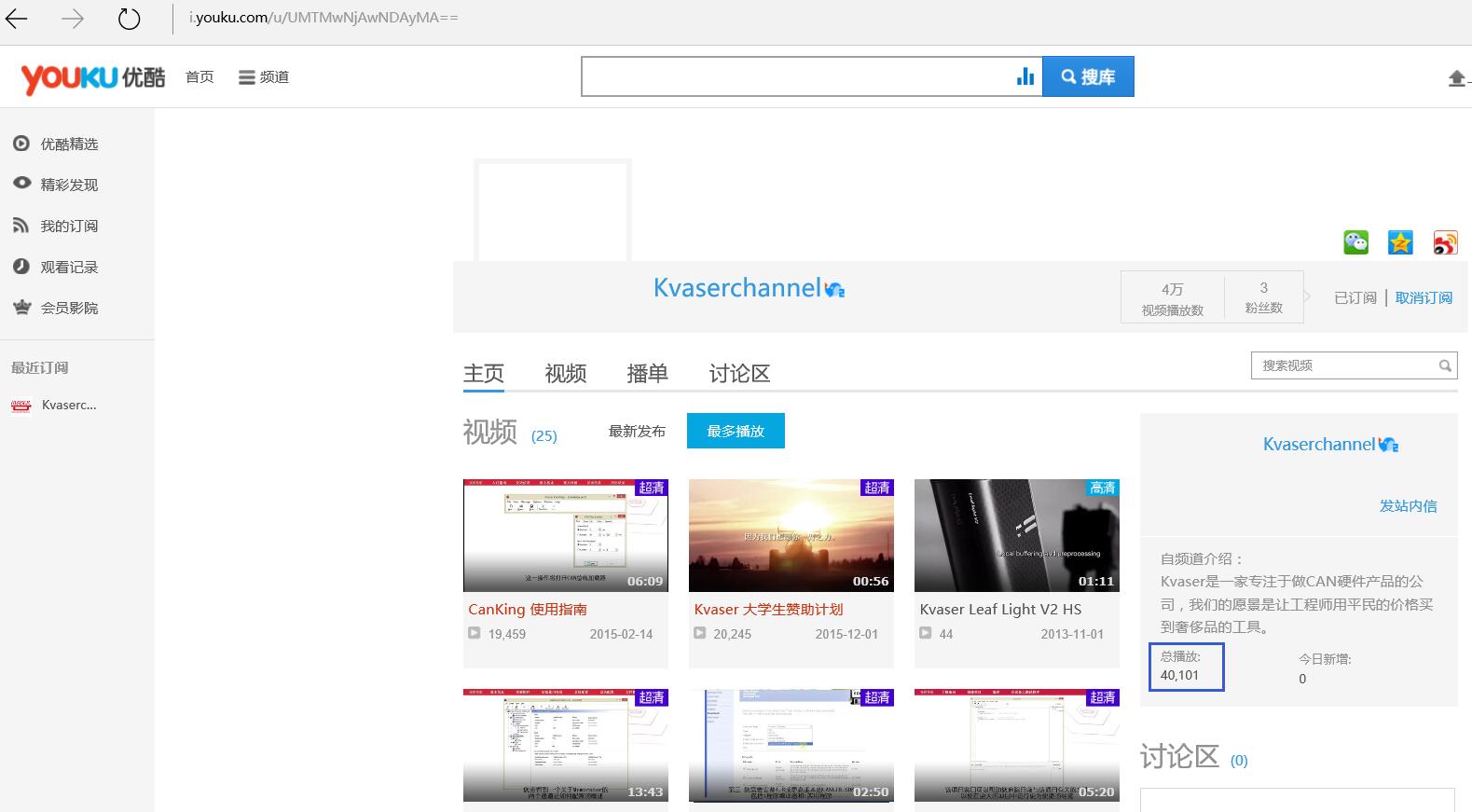Click the date 2015-12-01

(x=846, y=634)
